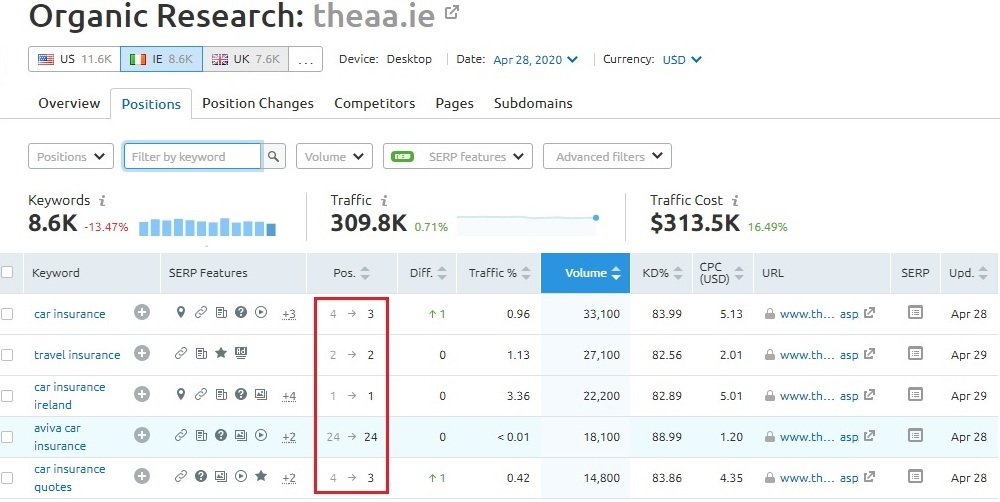Click the Traffic trend line chart
Viewport: 1000px width, 502px height.
point(528,223)
